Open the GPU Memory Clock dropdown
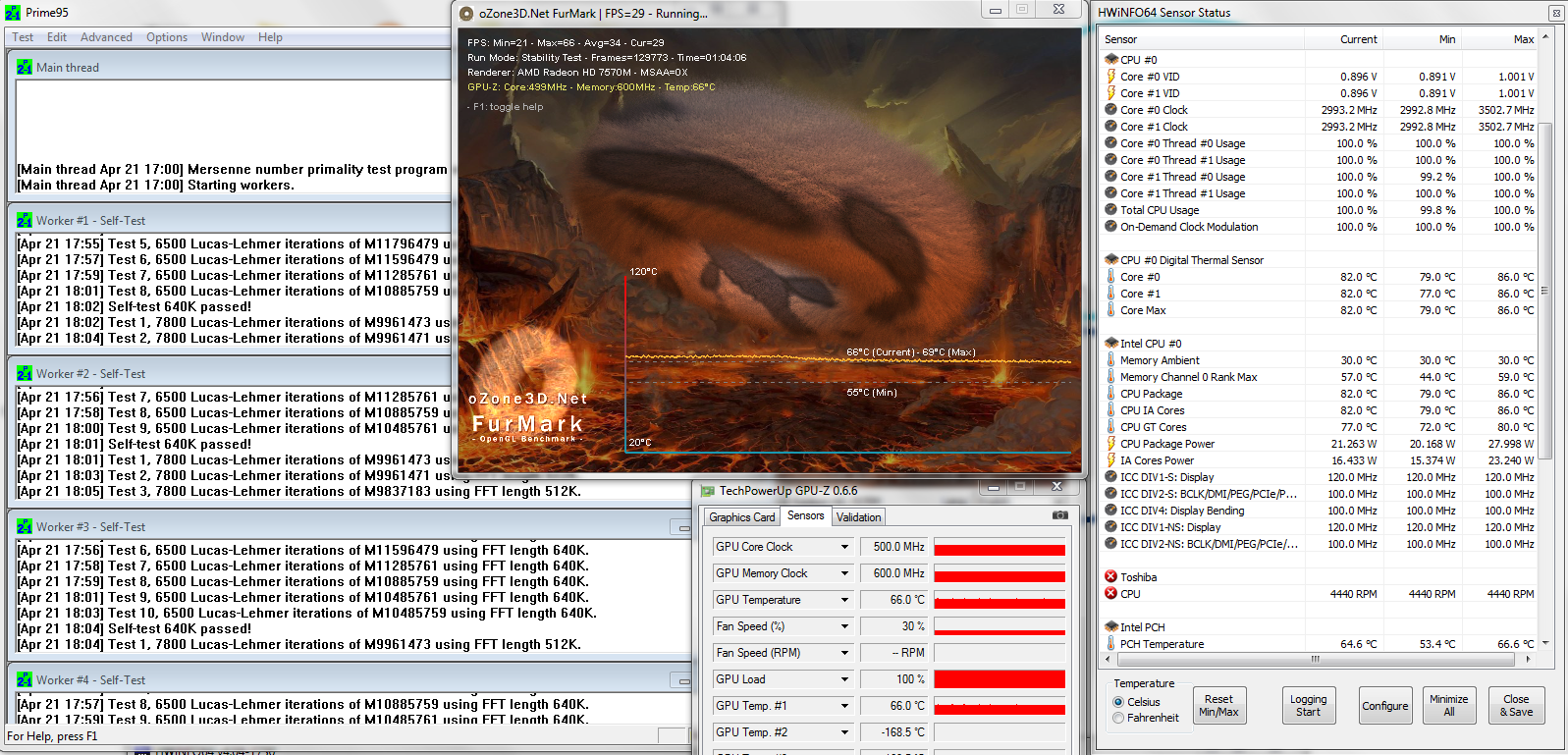Image resolution: width=1568 pixels, height=755 pixels. pyautogui.click(x=844, y=573)
